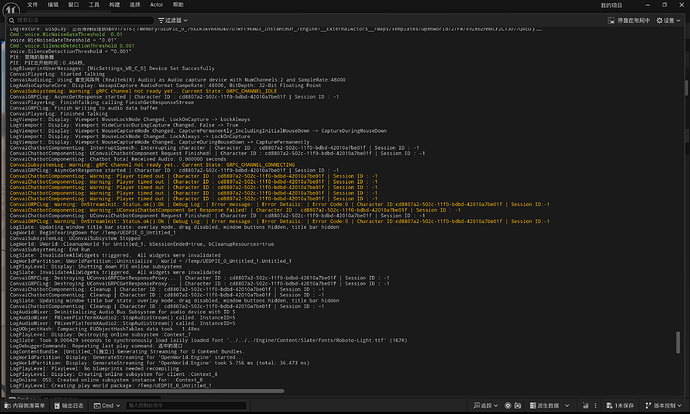Image resolution: width=690 pixels, height=414 pixels.
Task: Click the 'LogAudioCaptureCore: Display: WasapiCapture' log line
Action: coord(165,86)
